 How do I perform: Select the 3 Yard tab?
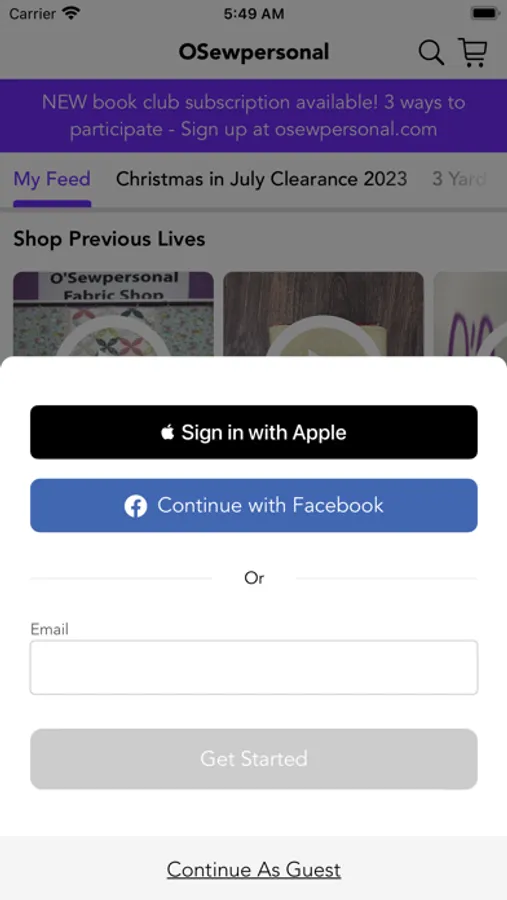click(459, 179)
